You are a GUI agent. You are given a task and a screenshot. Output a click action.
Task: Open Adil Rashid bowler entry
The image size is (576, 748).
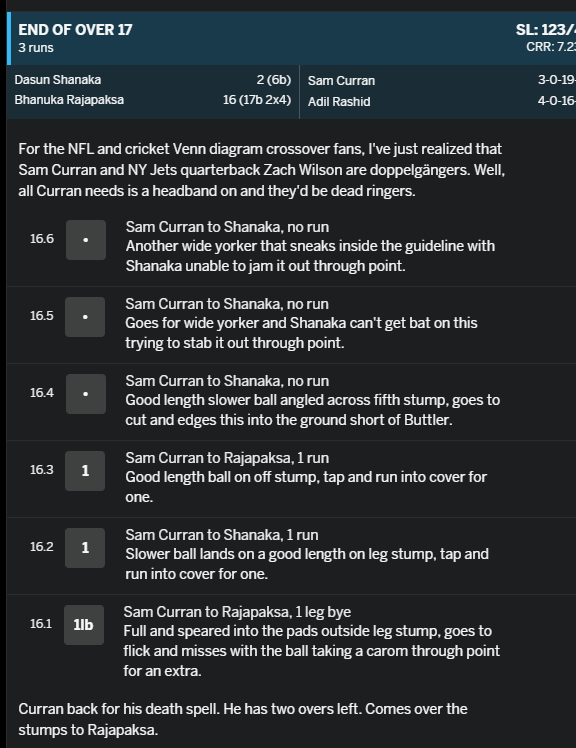[x=339, y=102]
